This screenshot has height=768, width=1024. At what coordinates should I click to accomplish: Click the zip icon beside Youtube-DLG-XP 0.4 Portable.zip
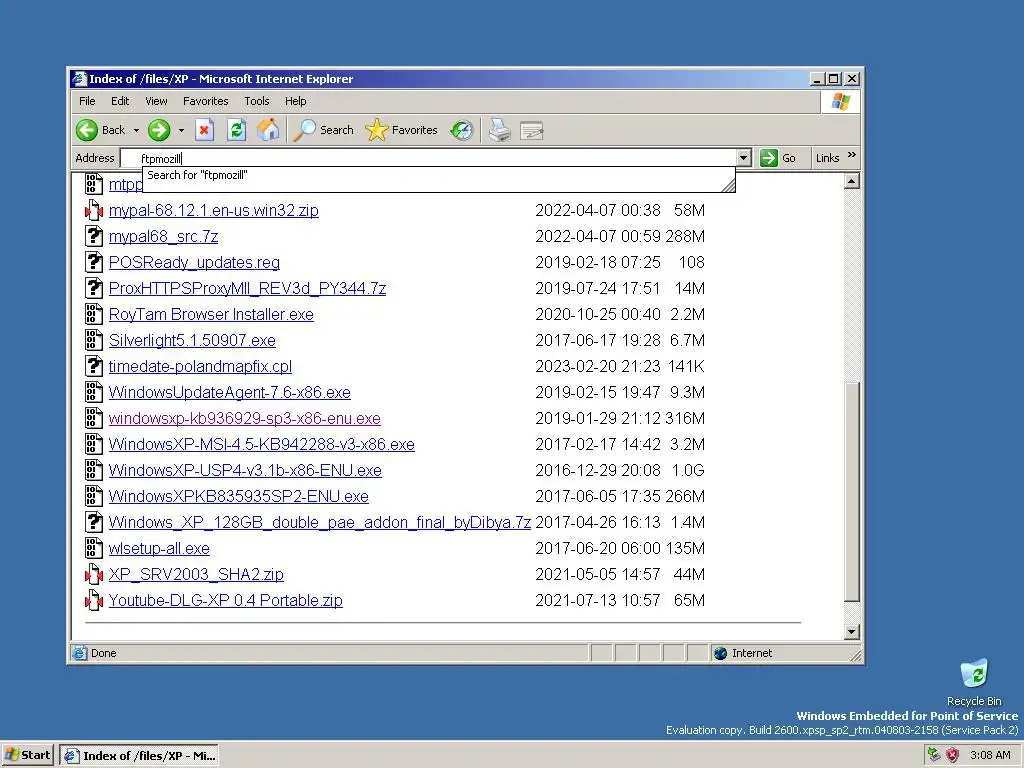[x=94, y=600]
